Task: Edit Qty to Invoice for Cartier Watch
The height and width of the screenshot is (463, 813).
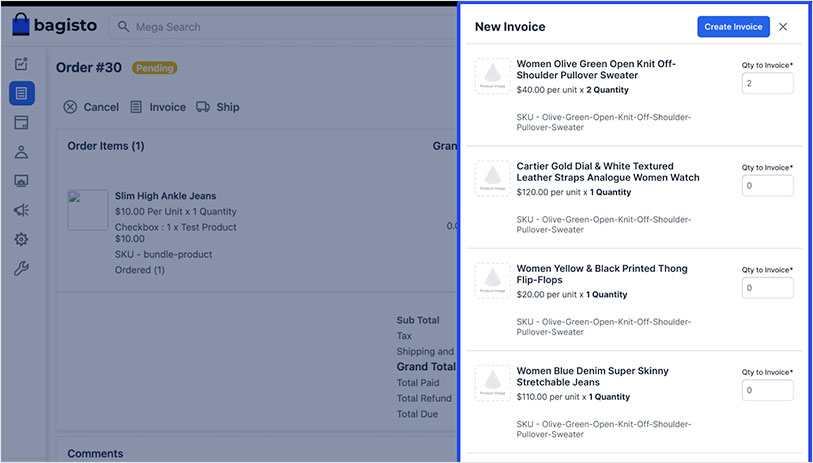Action: pos(767,186)
